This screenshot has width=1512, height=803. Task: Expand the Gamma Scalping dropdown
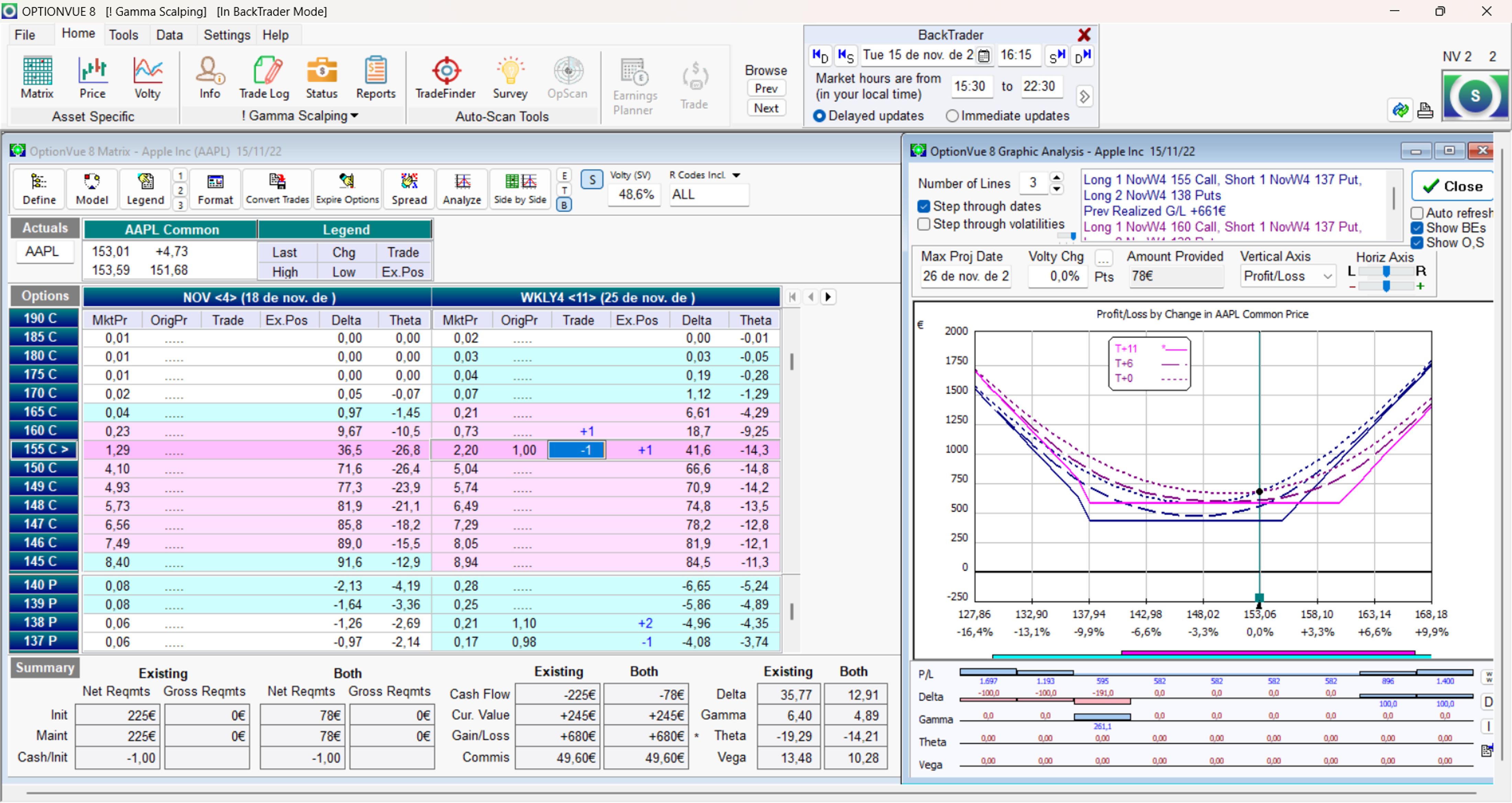tap(355, 116)
